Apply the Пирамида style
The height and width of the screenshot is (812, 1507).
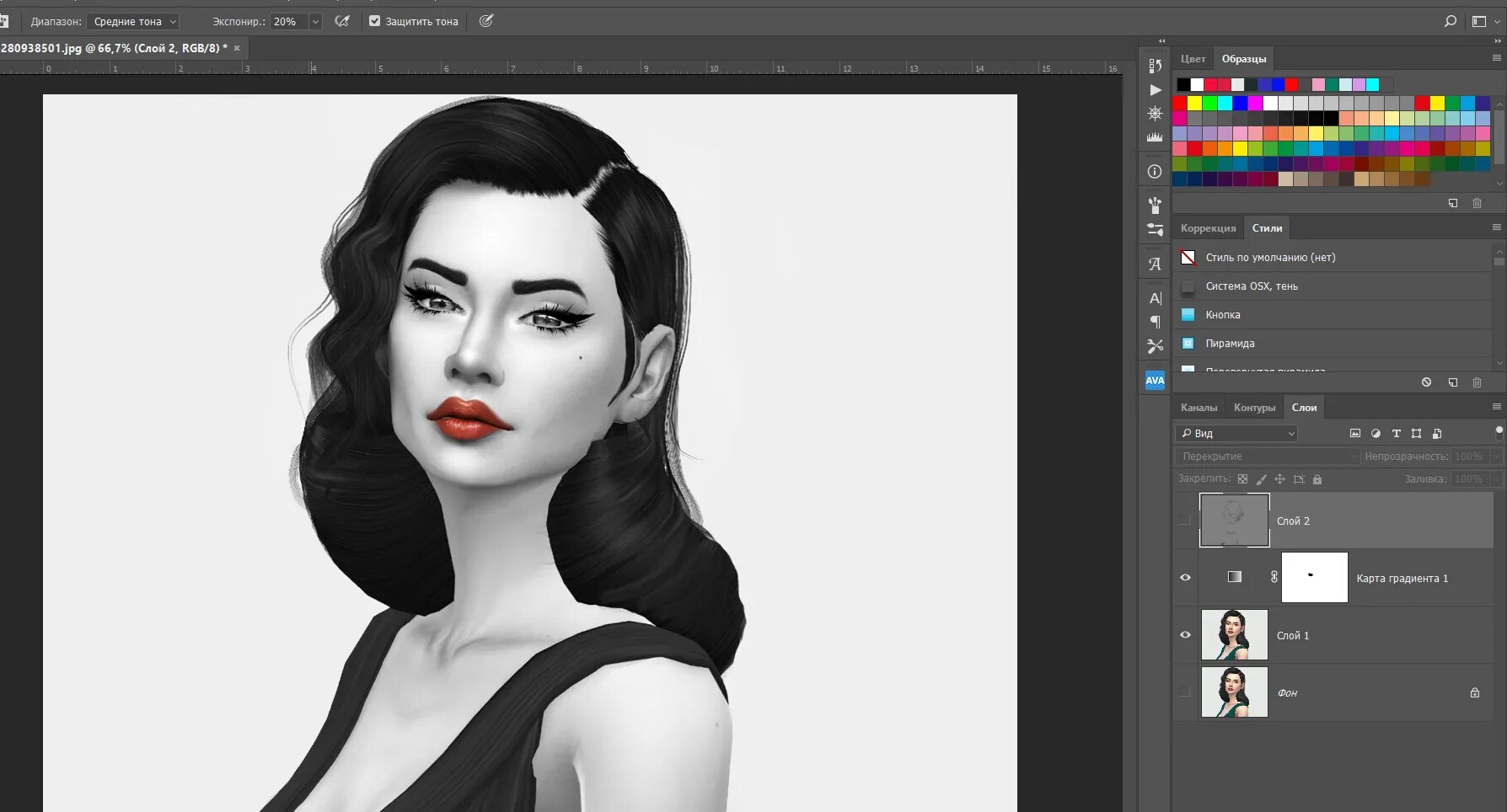coord(1333,344)
